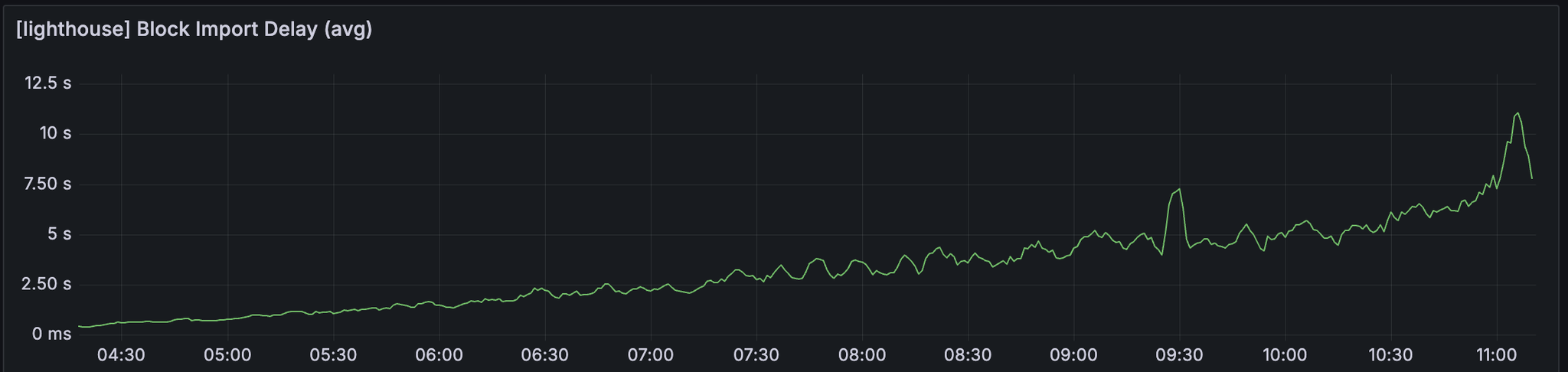Image resolution: width=1568 pixels, height=372 pixels.
Task: Click the 10:00 time axis label
Action: click(x=1285, y=355)
